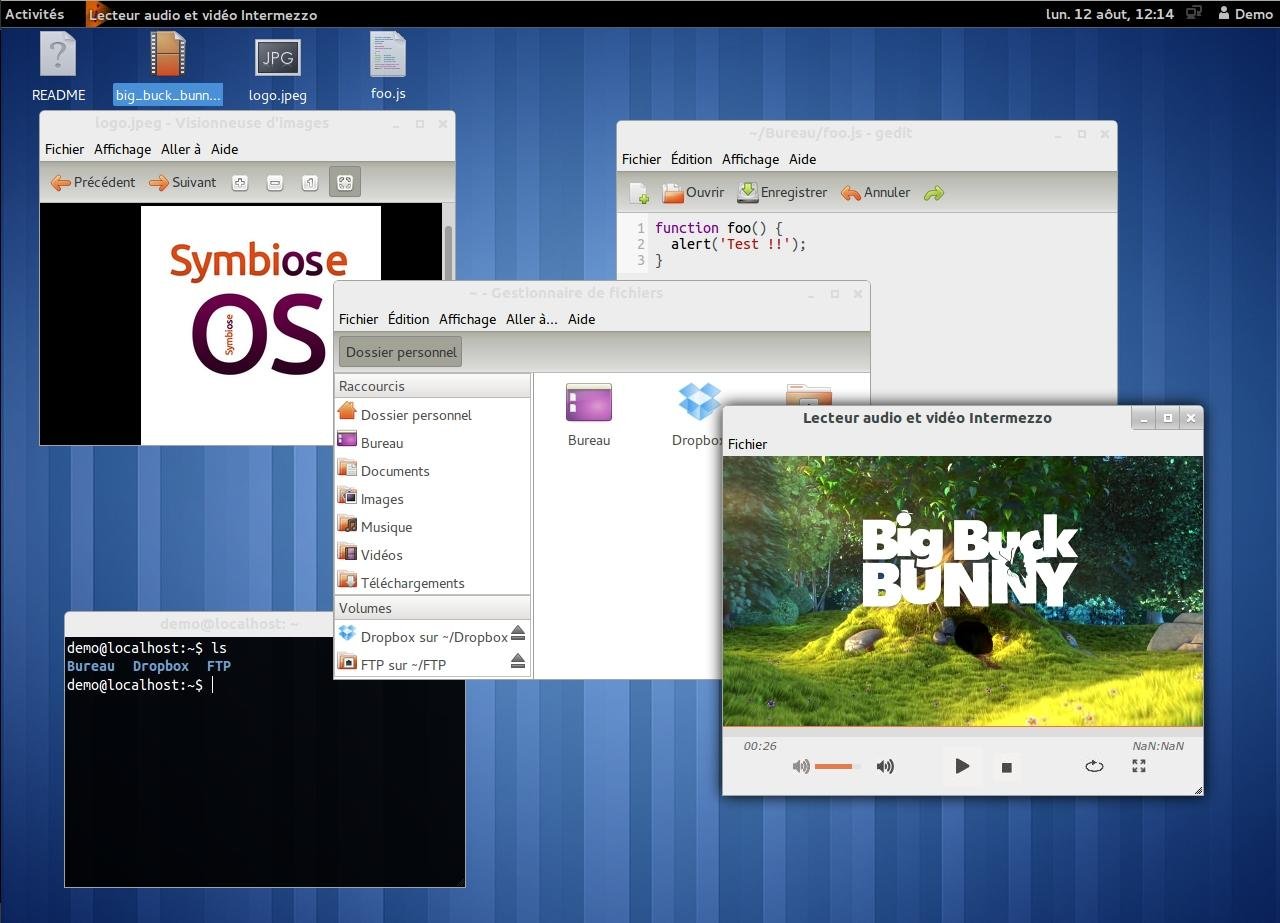Save foo.js using the Enregistrer toolbar icon

coord(783,192)
